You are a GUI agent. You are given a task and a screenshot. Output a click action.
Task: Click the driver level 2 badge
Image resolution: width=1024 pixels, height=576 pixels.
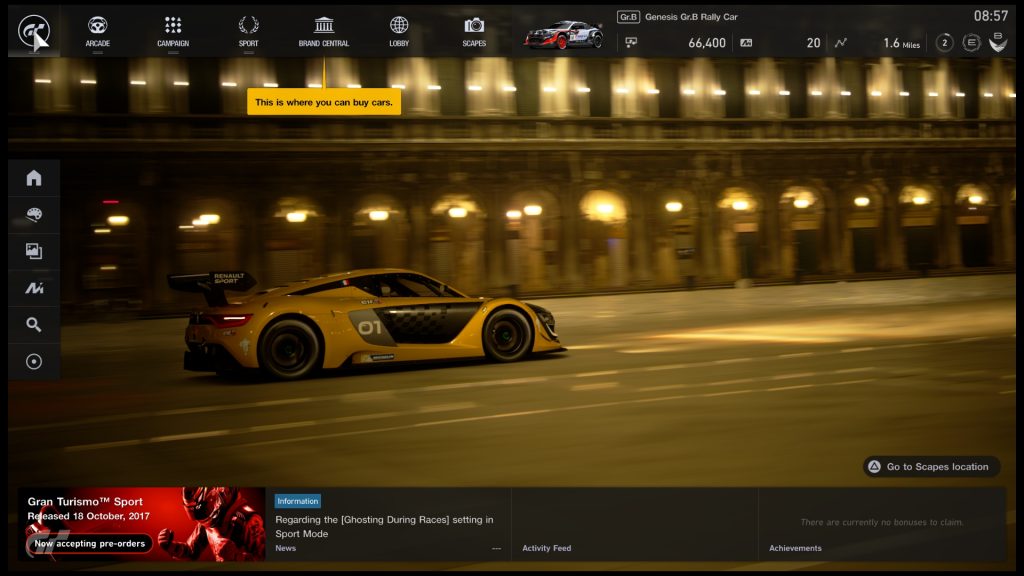click(x=944, y=43)
